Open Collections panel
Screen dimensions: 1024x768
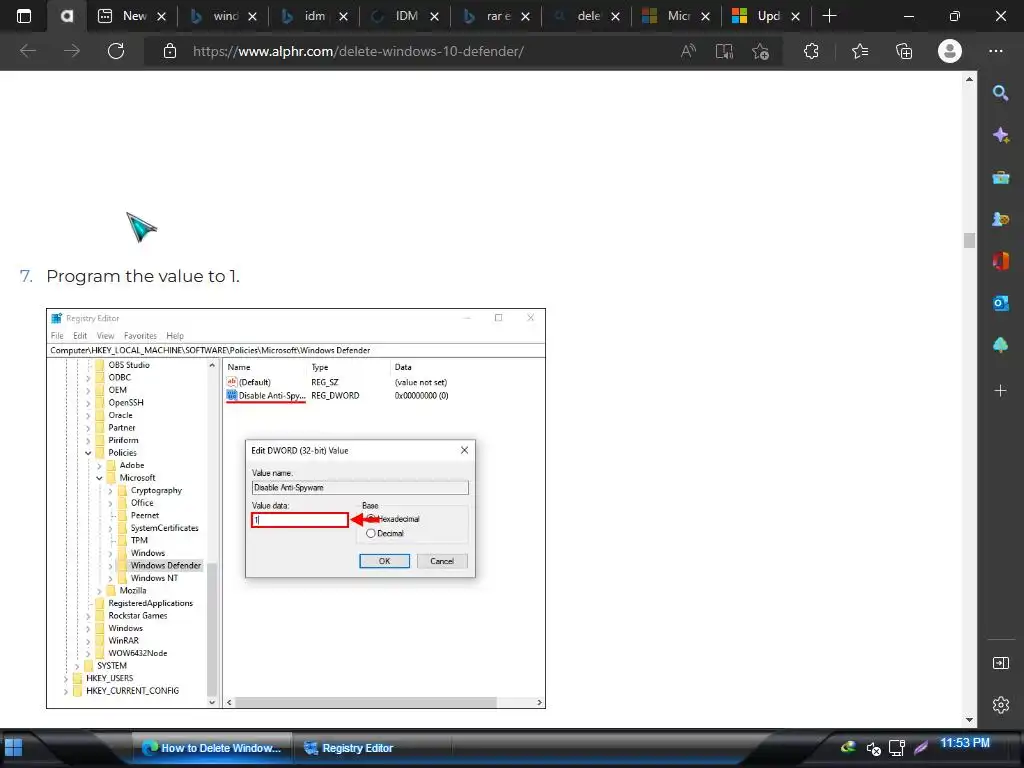[x=904, y=51]
